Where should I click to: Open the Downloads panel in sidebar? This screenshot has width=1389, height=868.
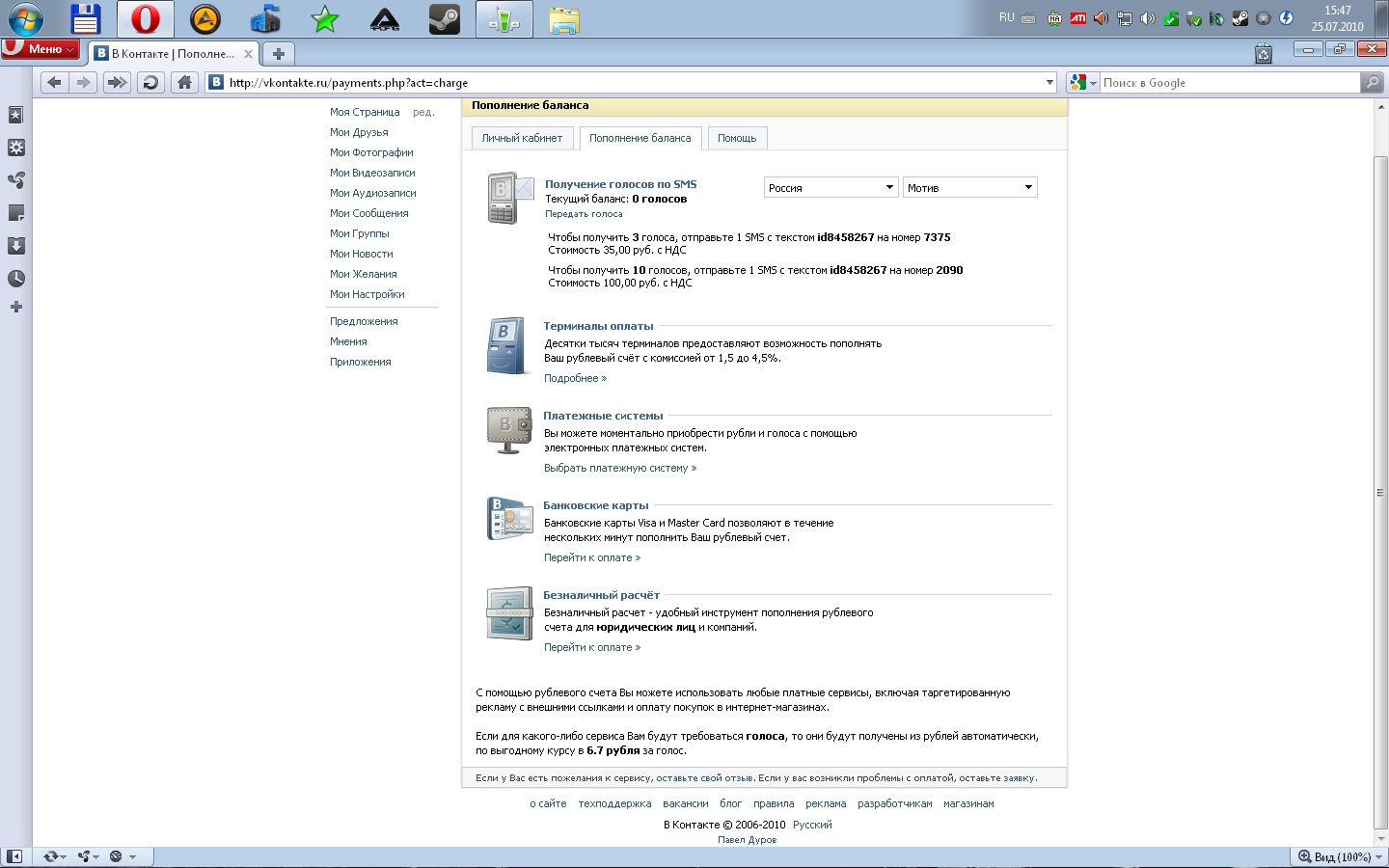pos(15,246)
